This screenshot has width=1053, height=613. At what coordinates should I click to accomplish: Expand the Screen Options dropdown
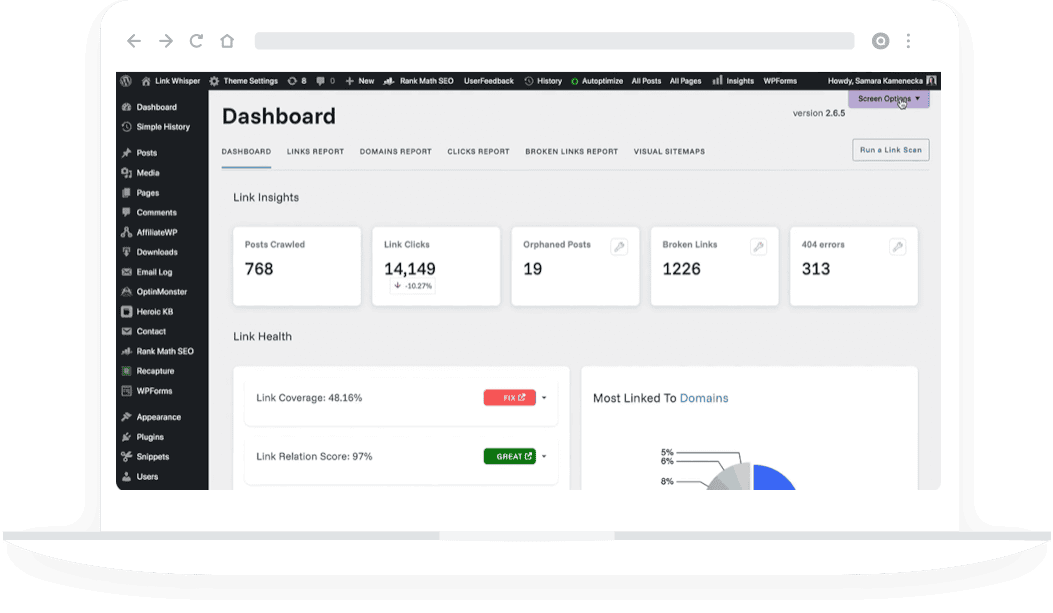pos(888,99)
